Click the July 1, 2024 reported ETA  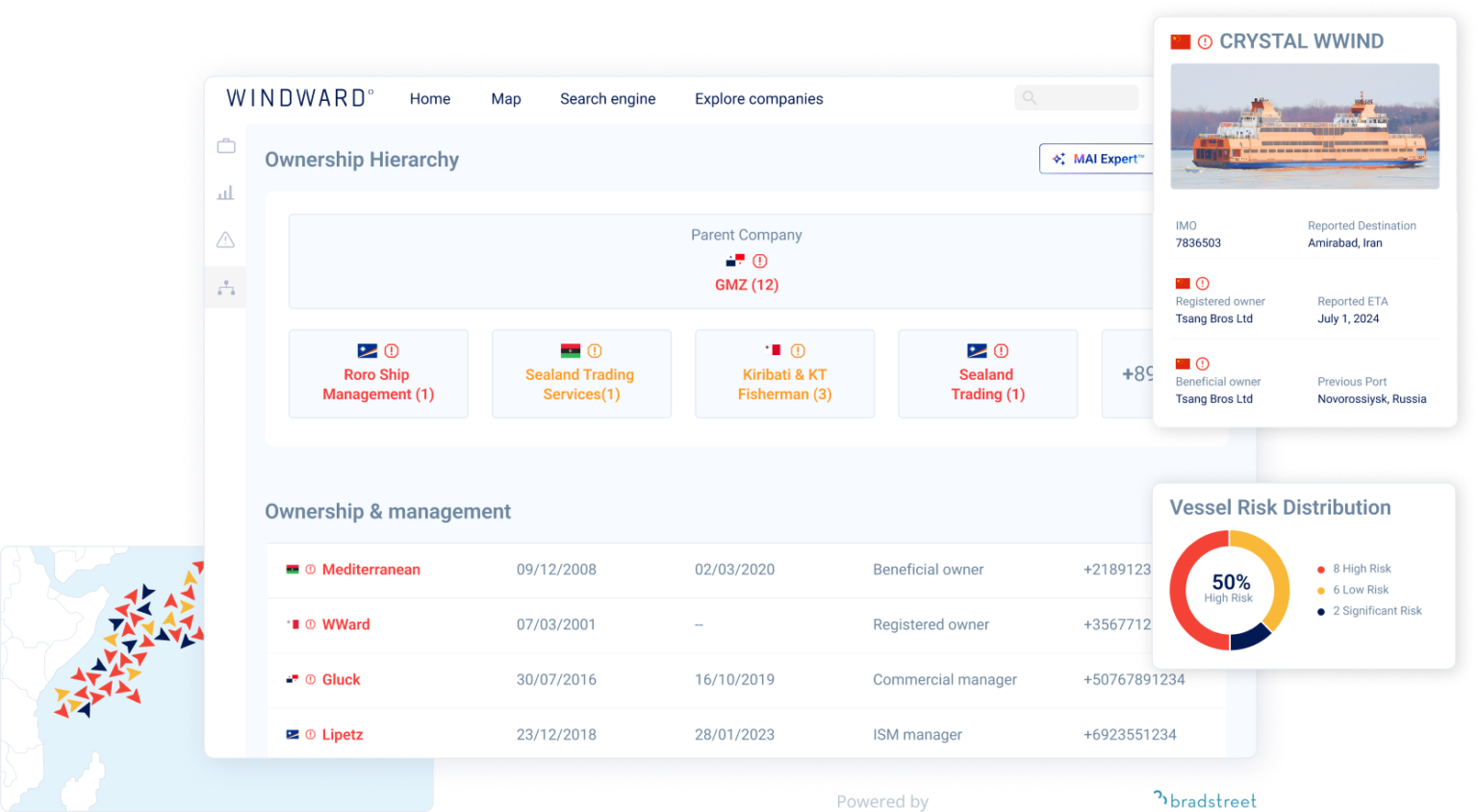[1348, 319]
